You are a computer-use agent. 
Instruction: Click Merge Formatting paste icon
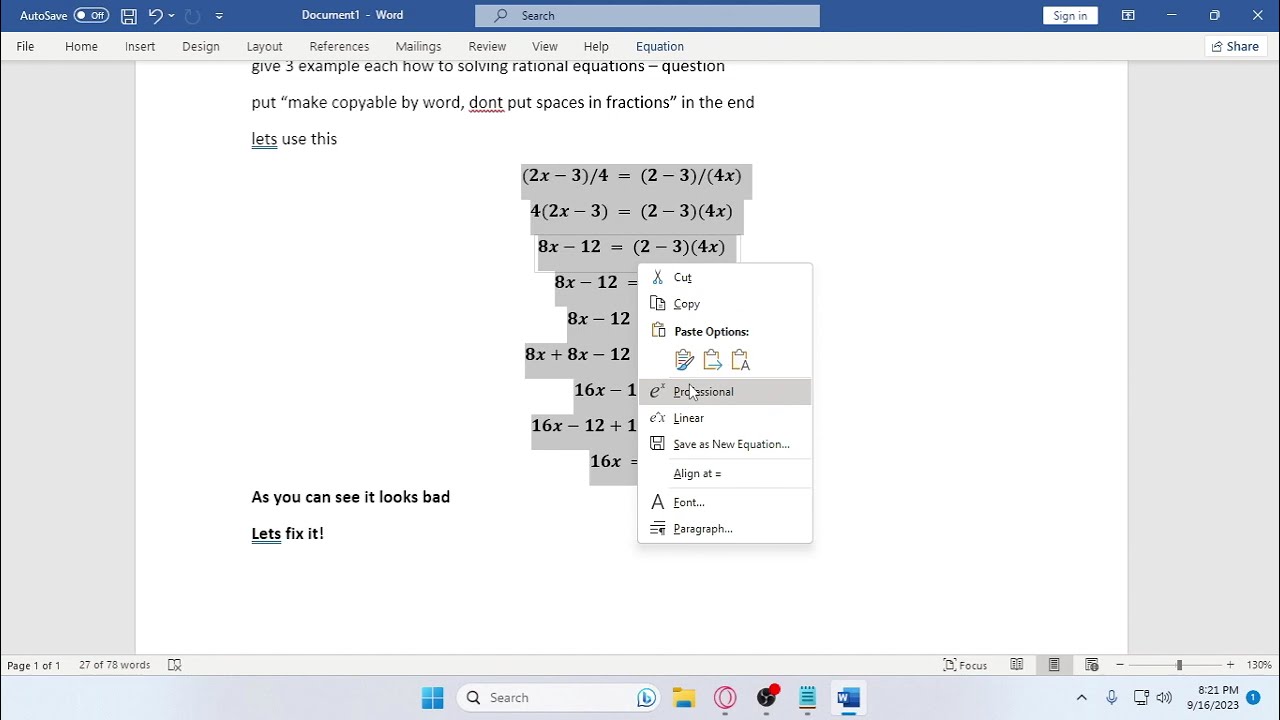click(x=712, y=360)
